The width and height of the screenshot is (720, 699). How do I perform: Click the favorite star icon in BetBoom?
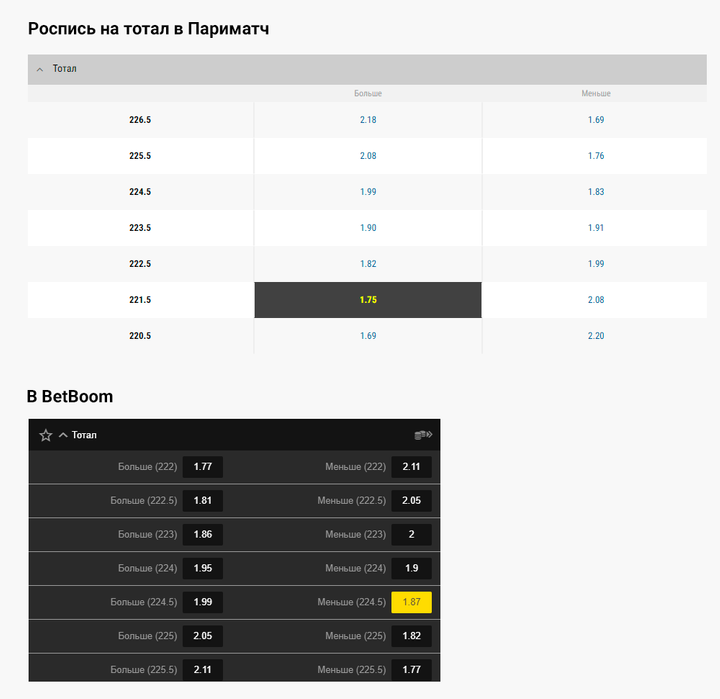click(45, 435)
